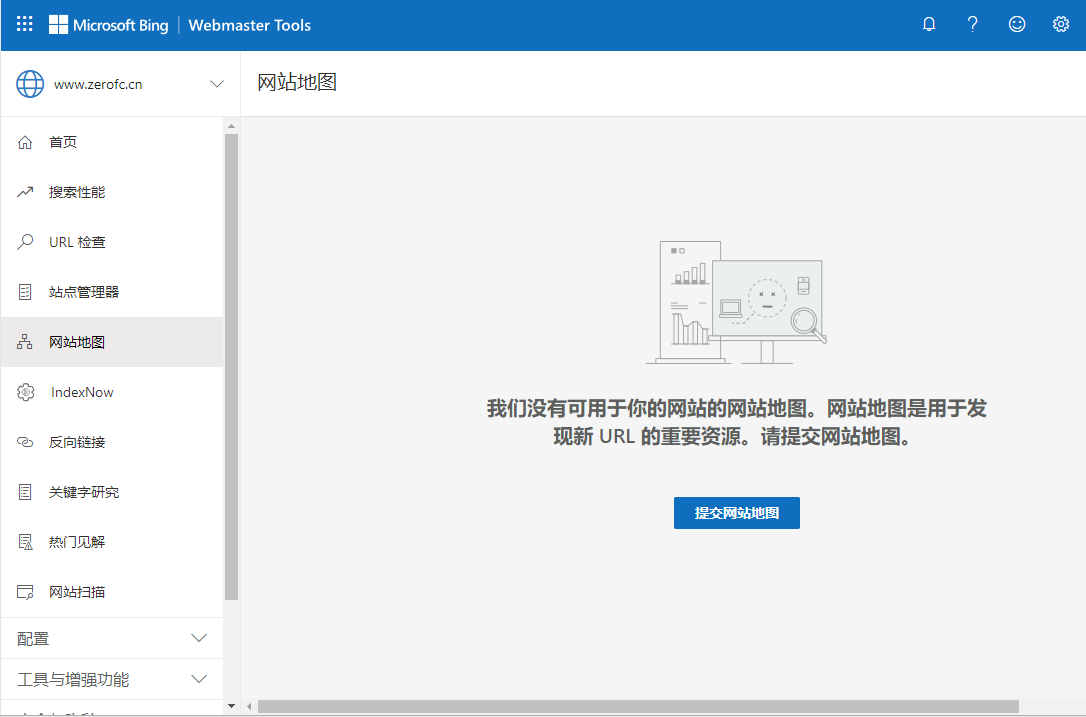Click the www.zerofc.cn site name
1086x717 pixels.
tap(98, 85)
